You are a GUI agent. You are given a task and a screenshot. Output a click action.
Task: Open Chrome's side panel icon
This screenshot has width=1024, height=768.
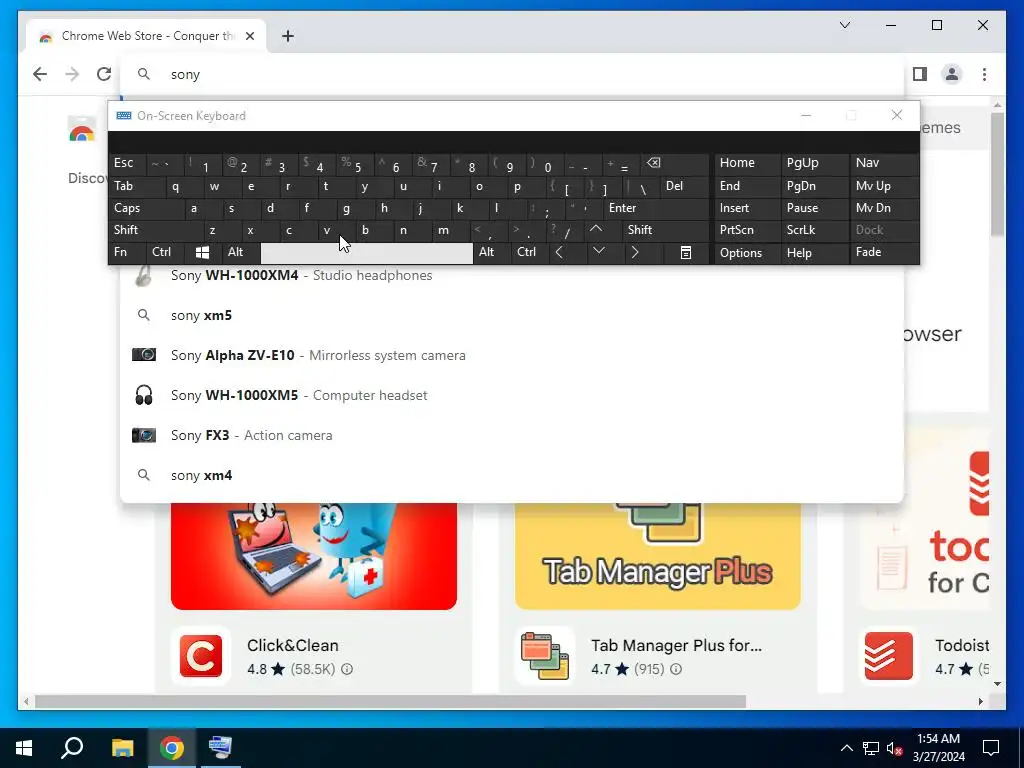pos(920,74)
